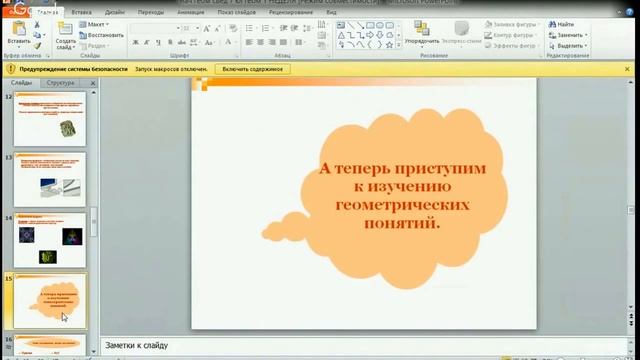This screenshot has height=360, width=640.
Task: Toggle center text alignment
Action: [x=260, y=42]
